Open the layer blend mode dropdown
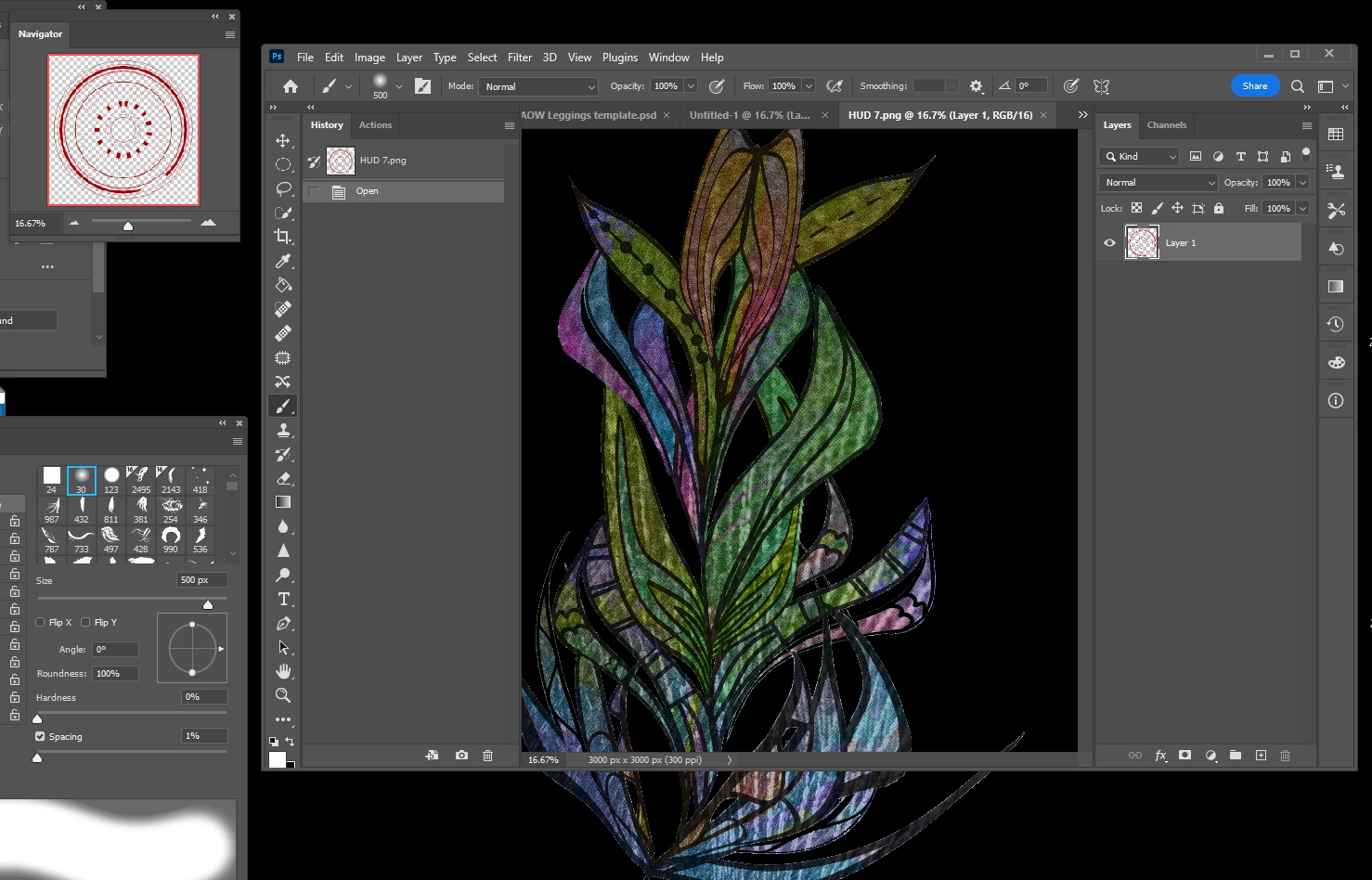 pos(1158,183)
